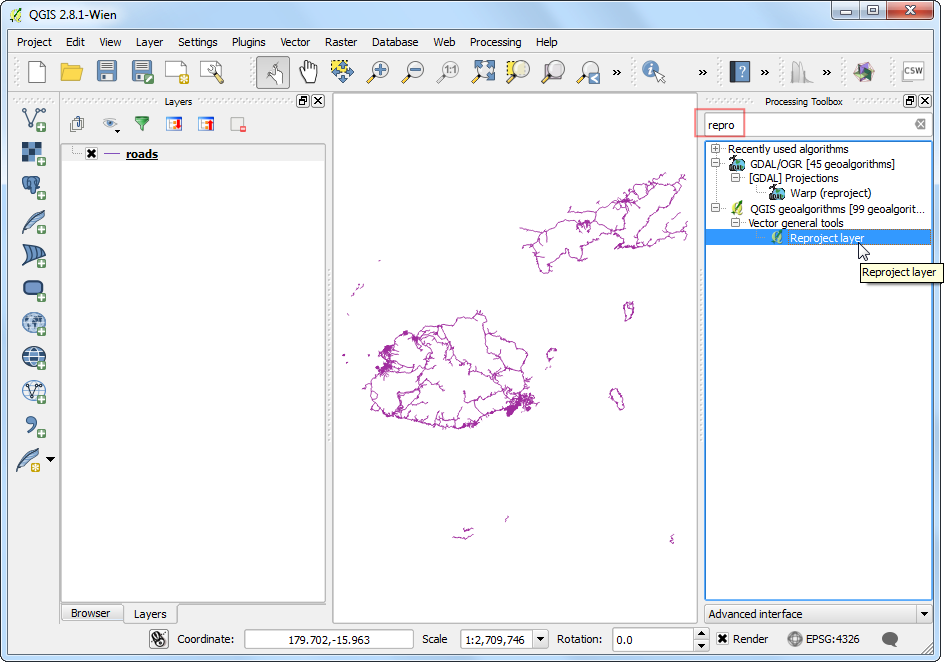Screen dimensions: 944x662
Task: Toggle visibility of the roads layer
Action: (92, 154)
